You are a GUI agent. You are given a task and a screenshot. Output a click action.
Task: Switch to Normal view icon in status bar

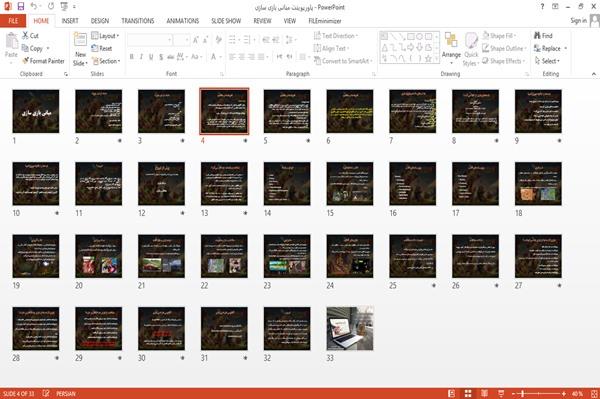[452, 394]
